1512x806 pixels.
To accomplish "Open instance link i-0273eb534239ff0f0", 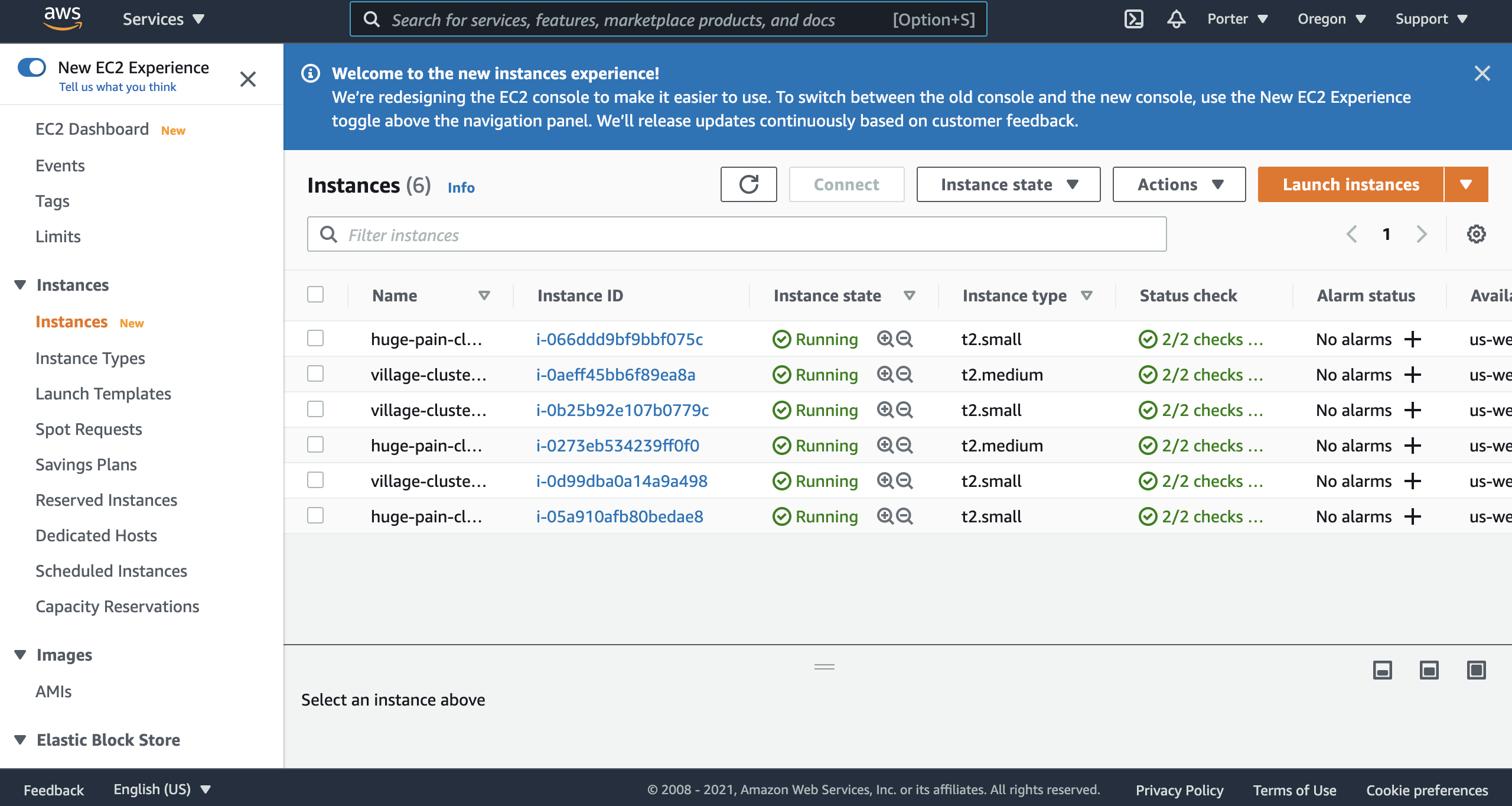I will [618, 446].
